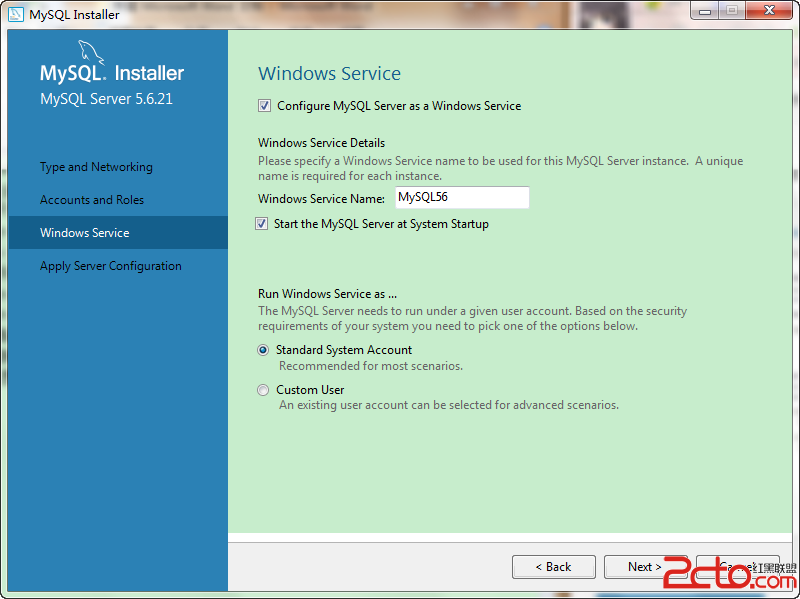Click the Run Windows Service as ... label
The width and height of the screenshot is (800, 599).
[x=328, y=294]
